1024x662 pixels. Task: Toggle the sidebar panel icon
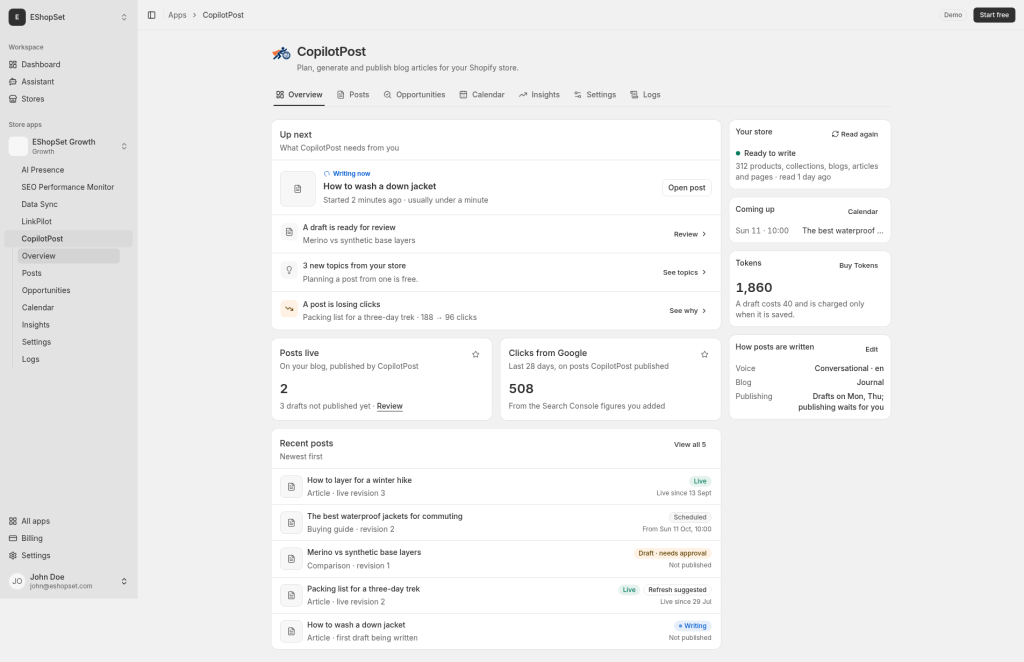click(152, 15)
